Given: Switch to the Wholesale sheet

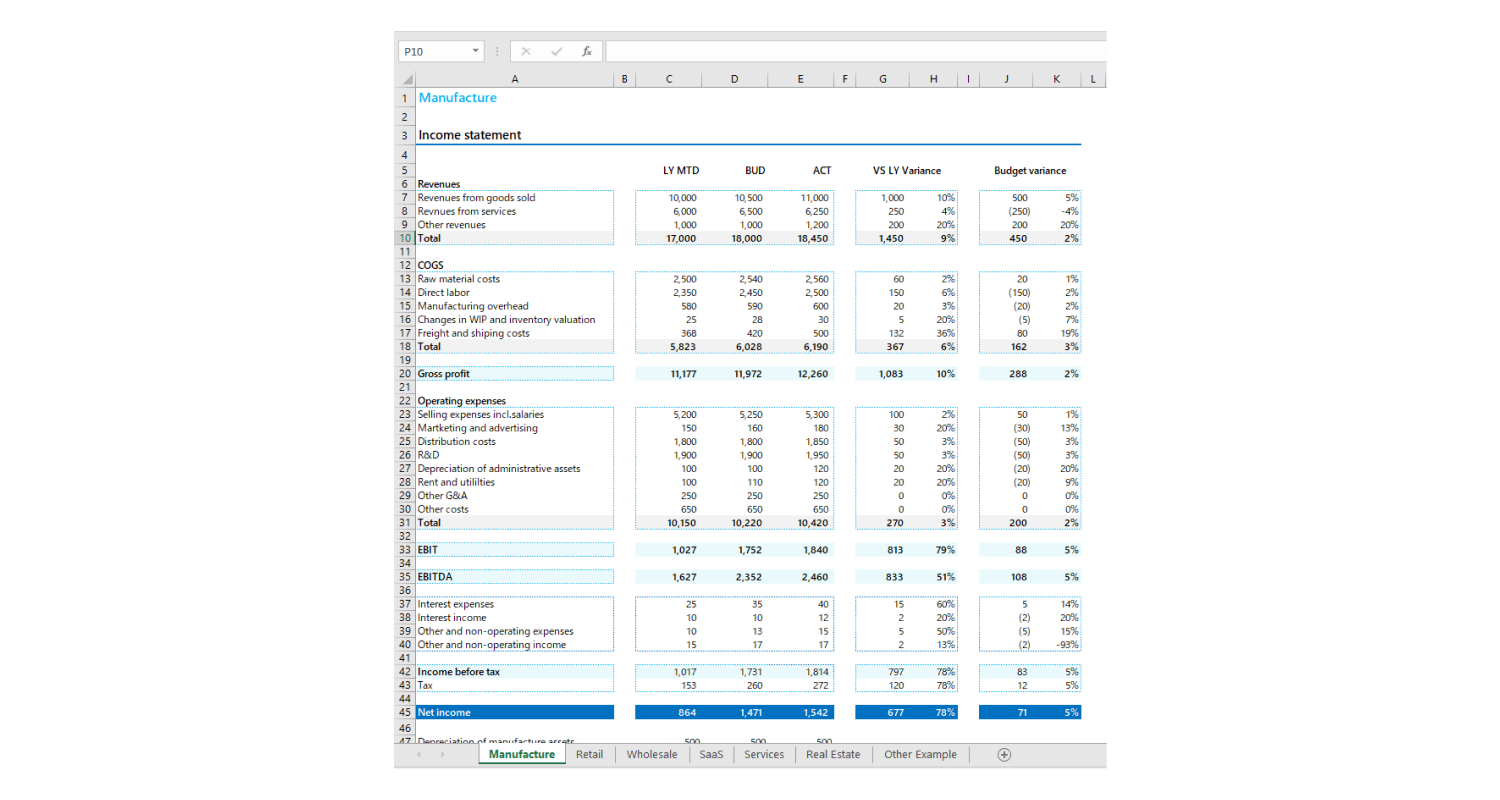Looking at the screenshot, I should (652, 755).
